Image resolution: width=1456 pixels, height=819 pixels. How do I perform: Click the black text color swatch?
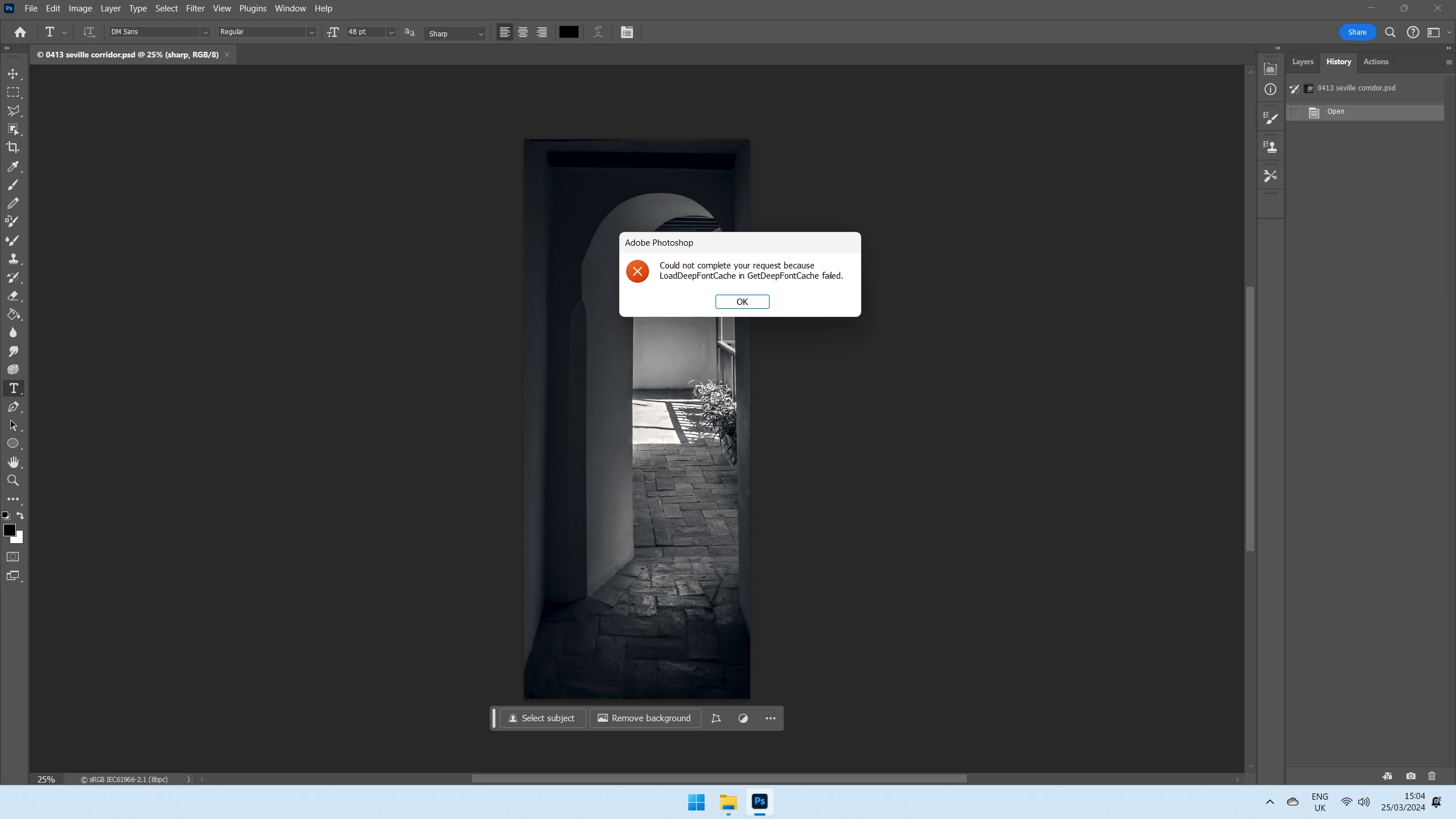pos(568,32)
